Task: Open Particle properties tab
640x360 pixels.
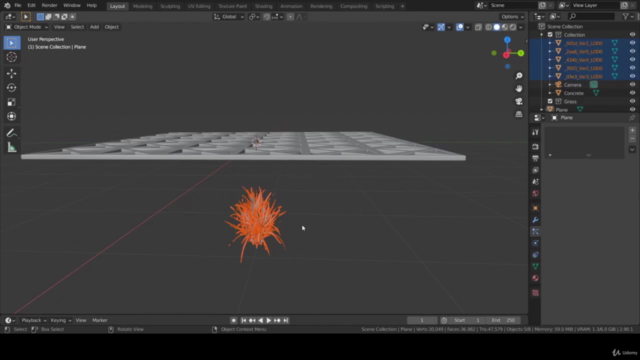Action: pyautogui.click(x=536, y=231)
